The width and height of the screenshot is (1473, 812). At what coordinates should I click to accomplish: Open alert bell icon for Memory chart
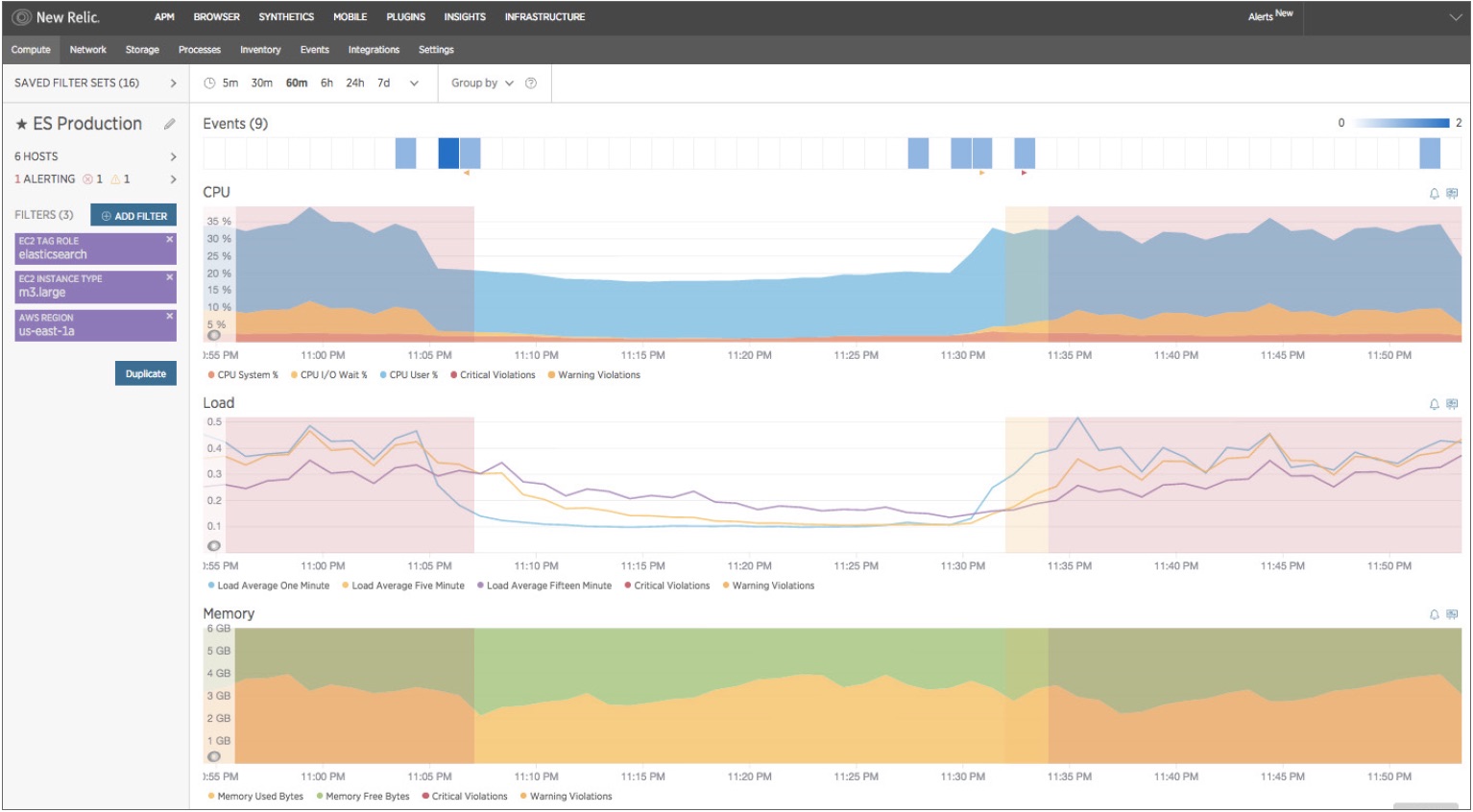pyautogui.click(x=1435, y=615)
